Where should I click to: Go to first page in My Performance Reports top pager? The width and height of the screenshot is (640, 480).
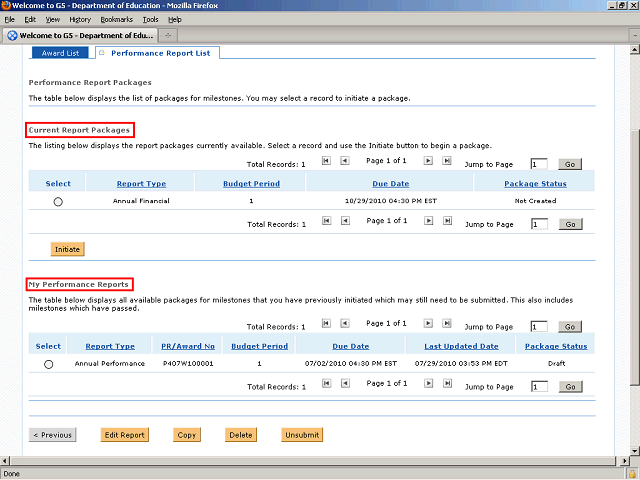(326, 324)
